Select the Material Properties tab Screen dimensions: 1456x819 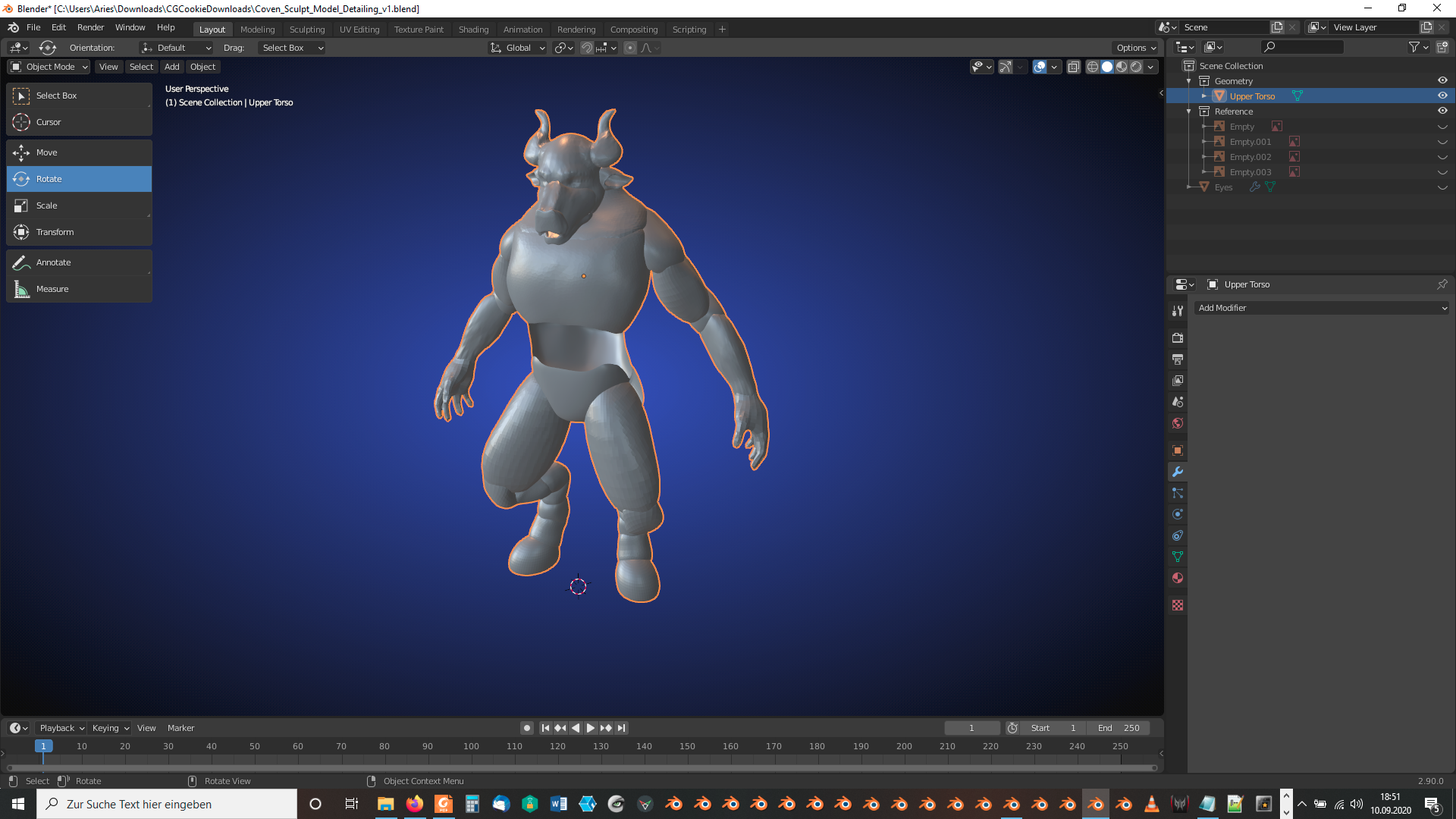1177,578
